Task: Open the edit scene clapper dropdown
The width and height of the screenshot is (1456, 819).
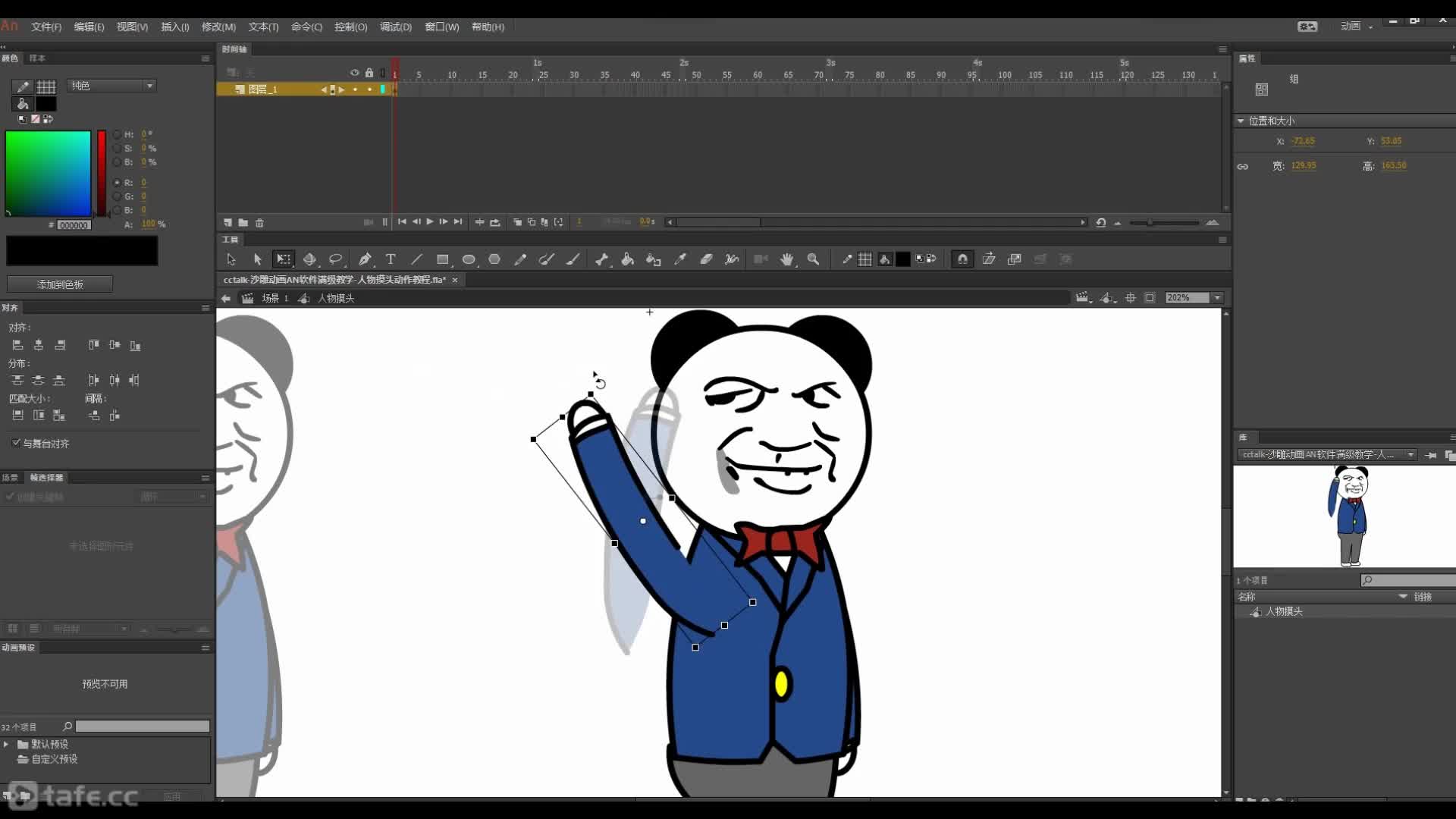Action: 1084,298
